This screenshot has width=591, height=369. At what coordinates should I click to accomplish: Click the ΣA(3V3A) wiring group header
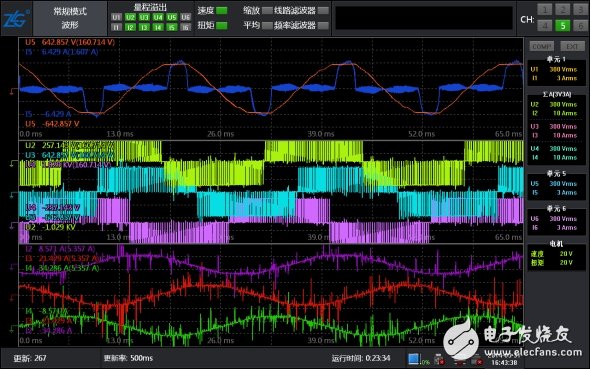557,94
